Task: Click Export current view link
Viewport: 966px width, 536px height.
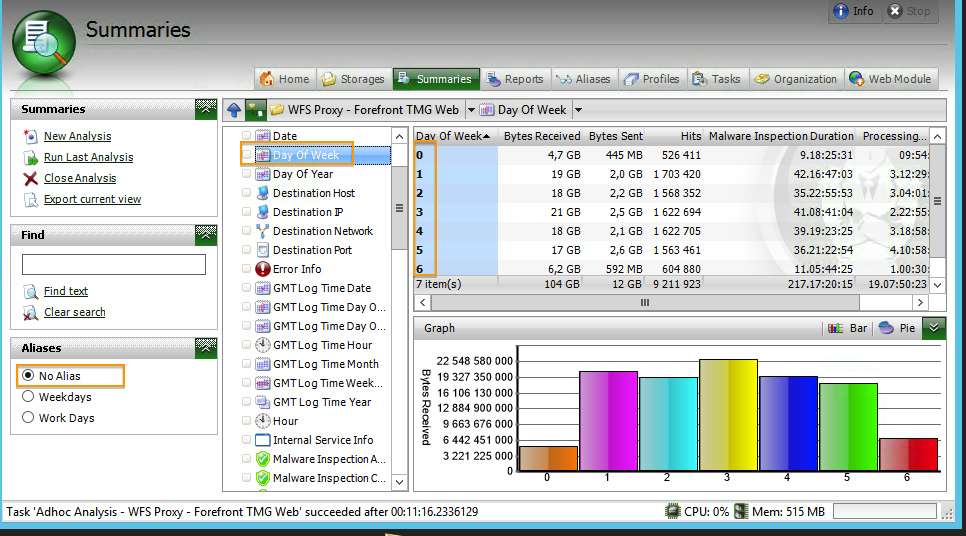Action: [92, 199]
